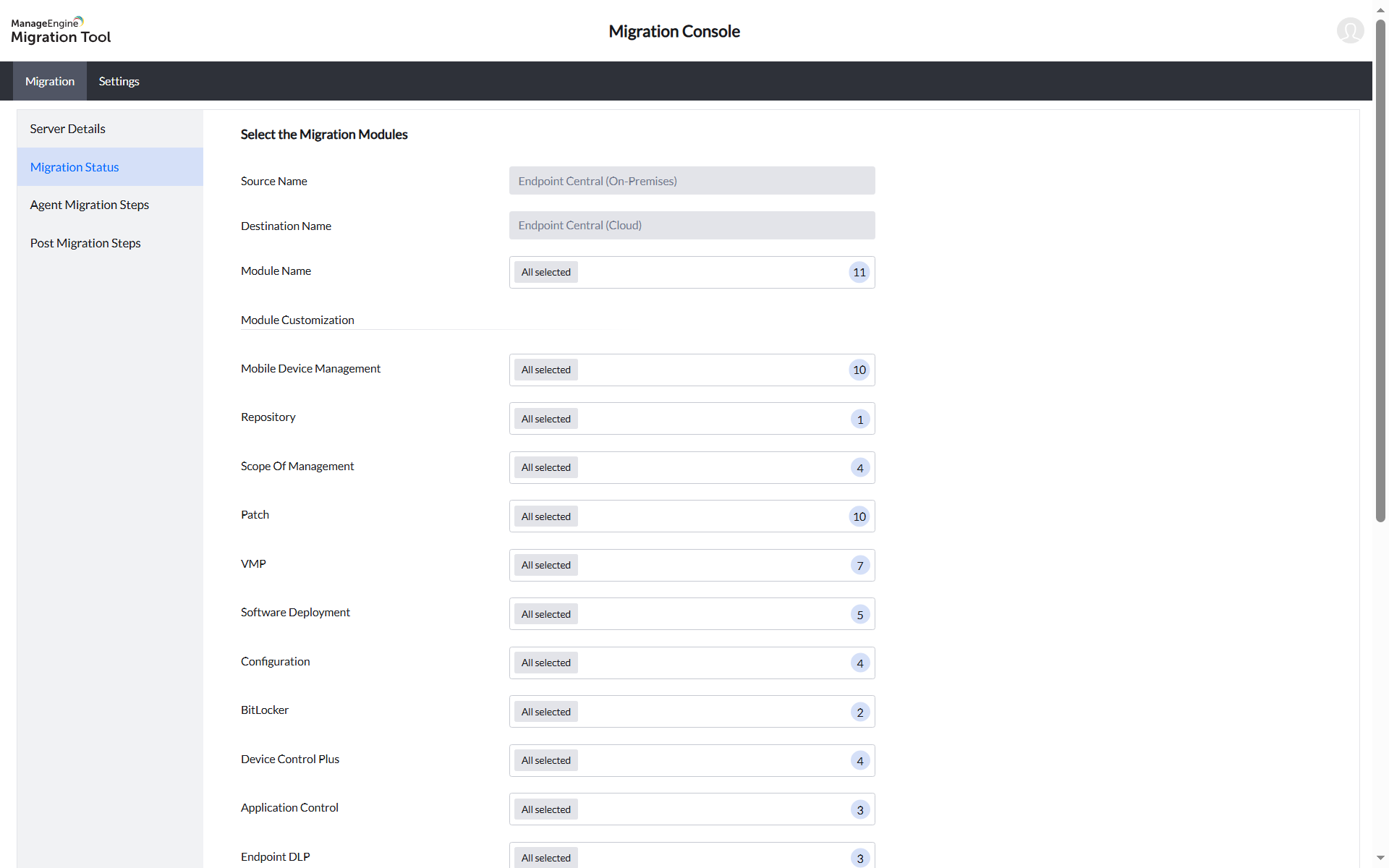Click the Module Customization label
The height and width of the screenshot is (868, 1389).
point(297,320)
